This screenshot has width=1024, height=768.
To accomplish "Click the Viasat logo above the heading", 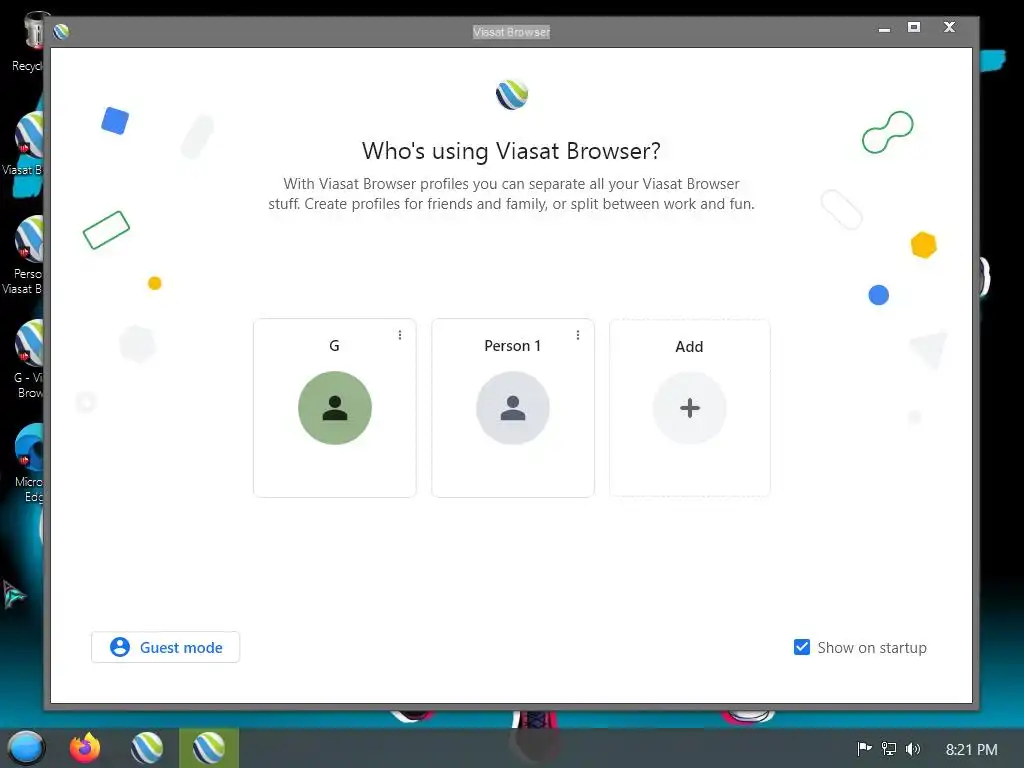I will click(512, 95).
